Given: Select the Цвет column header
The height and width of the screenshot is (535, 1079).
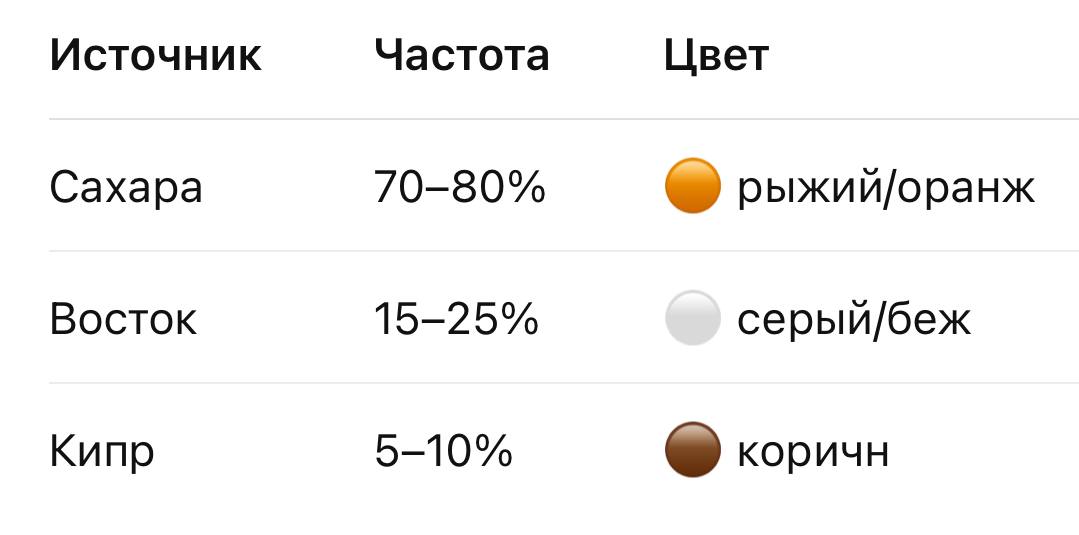Looking at the screenshot, I should (x=716, y=55).
